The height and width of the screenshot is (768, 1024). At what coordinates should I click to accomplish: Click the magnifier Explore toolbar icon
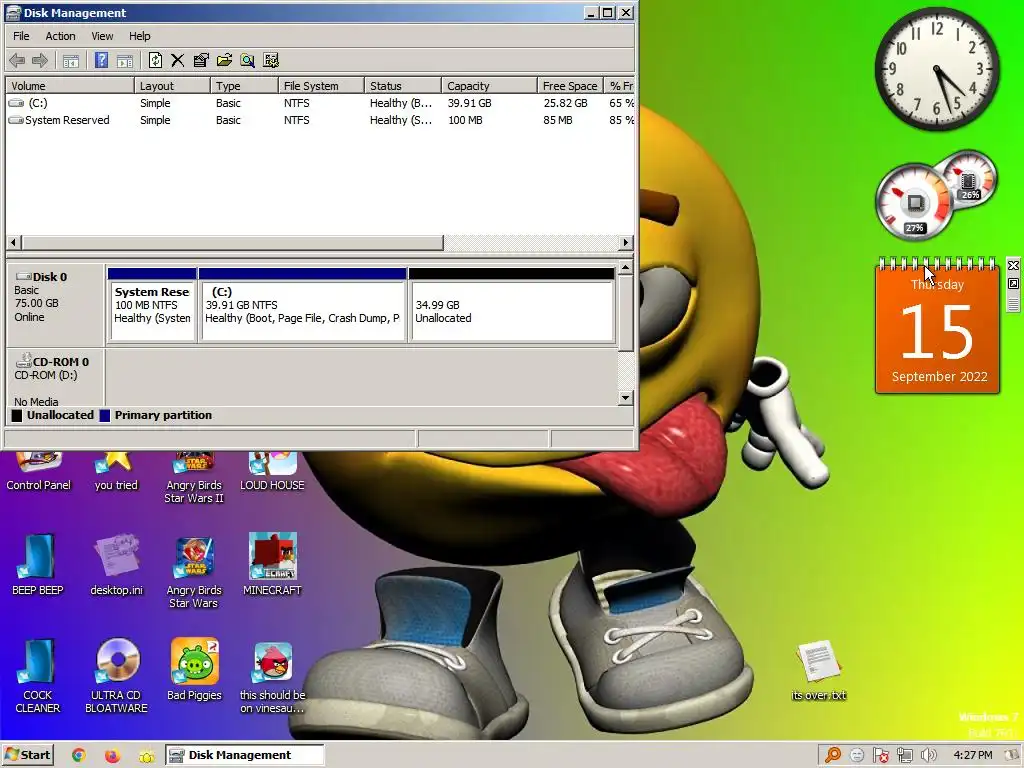click(248, 61)
